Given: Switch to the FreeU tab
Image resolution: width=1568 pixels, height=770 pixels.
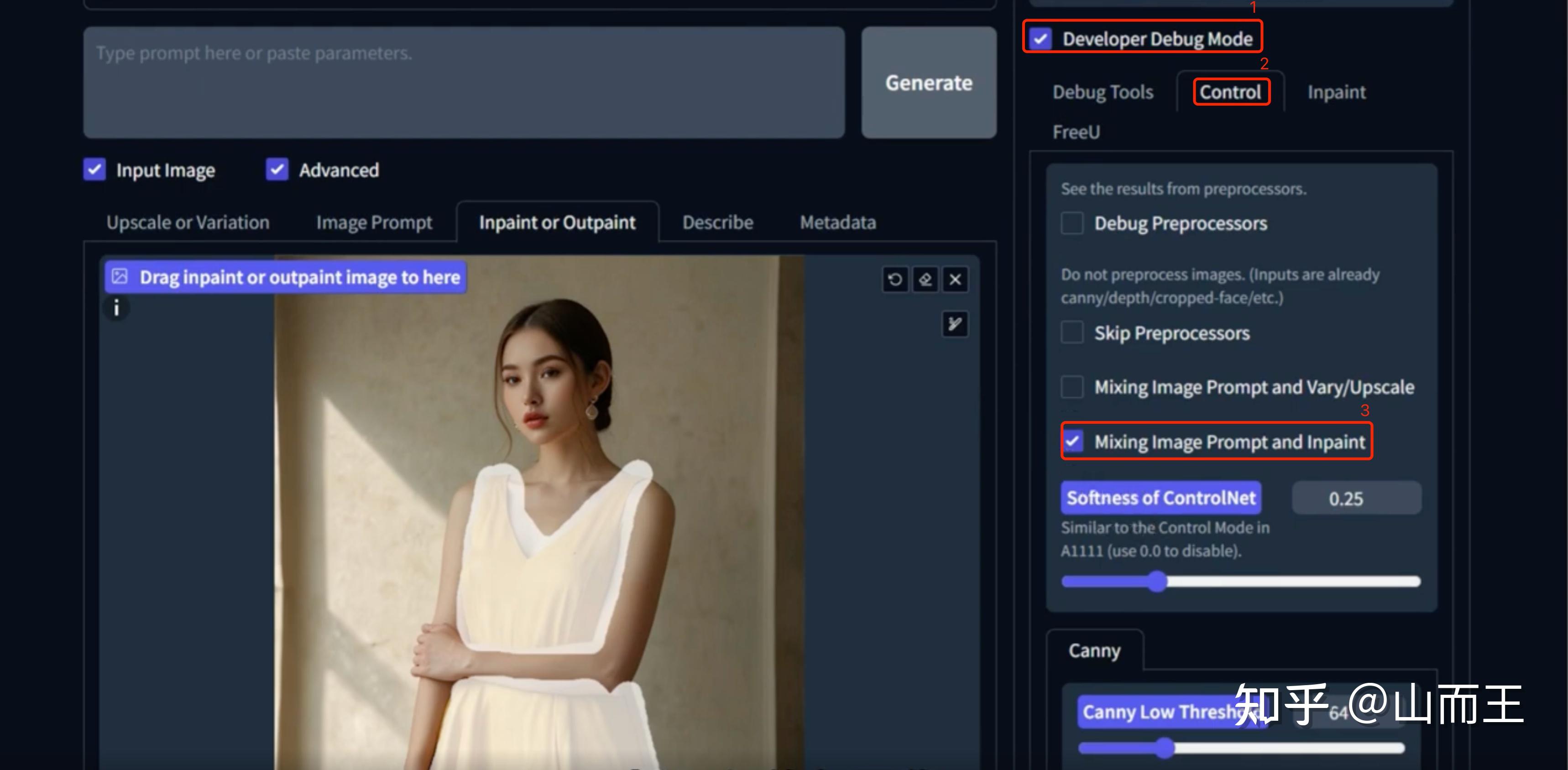Looking at the screenshot, I should tap(1076, 132).
